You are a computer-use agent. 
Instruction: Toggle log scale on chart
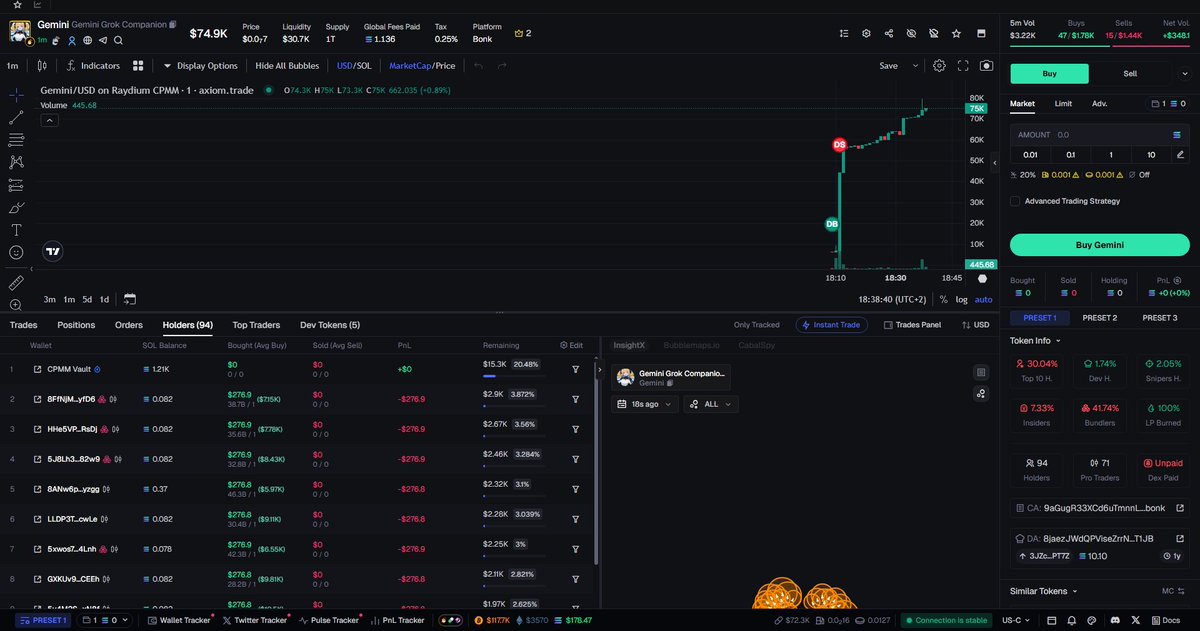coord(961,299)
